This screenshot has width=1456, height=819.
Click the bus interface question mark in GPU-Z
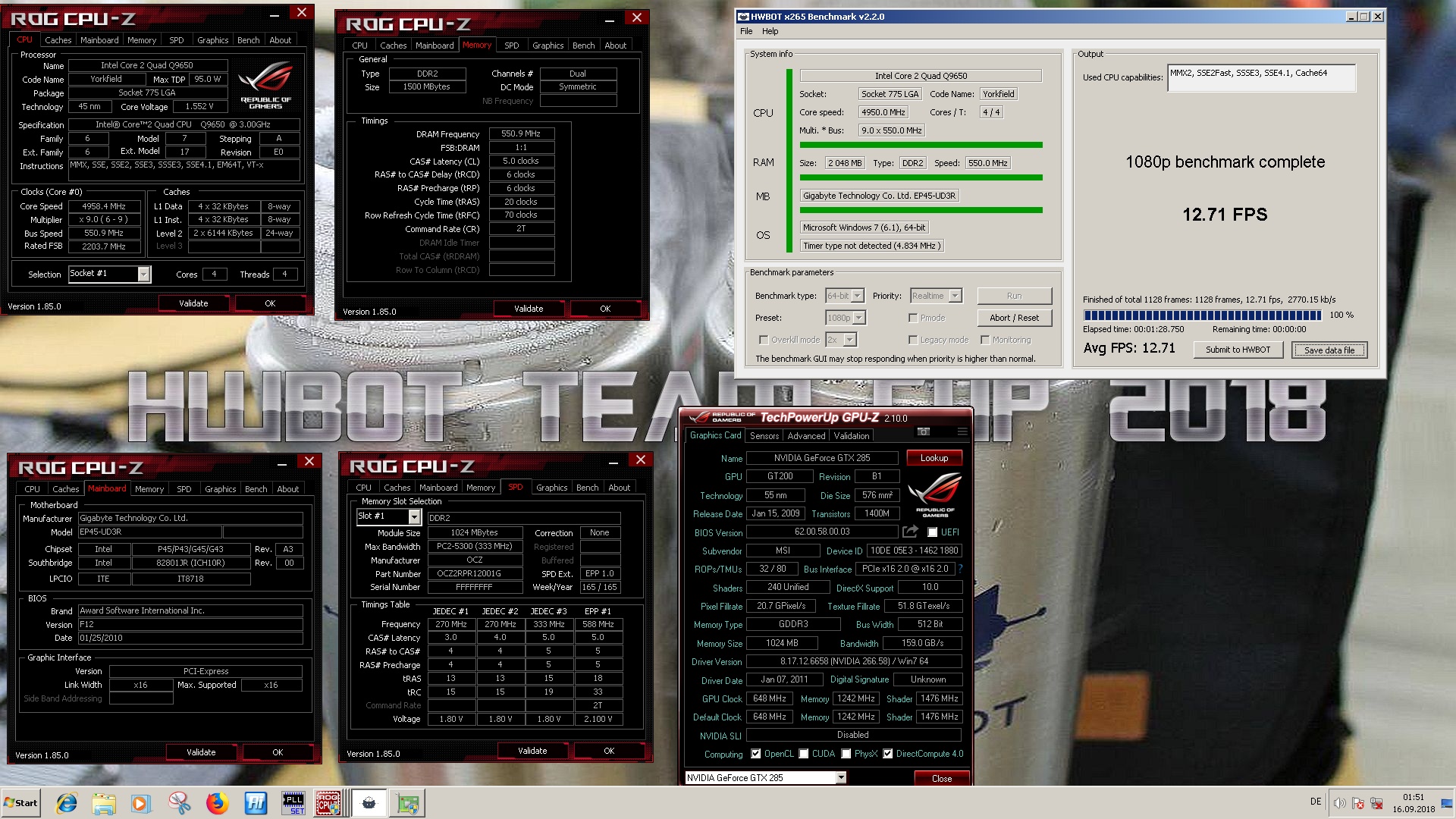tap(960, 569)
